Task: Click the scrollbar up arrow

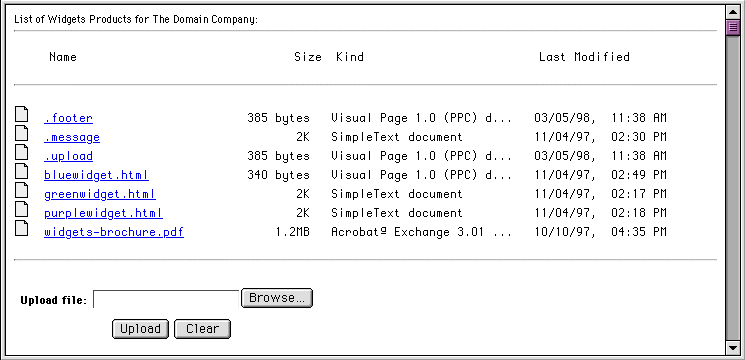Action: click(x=733, y=12)
